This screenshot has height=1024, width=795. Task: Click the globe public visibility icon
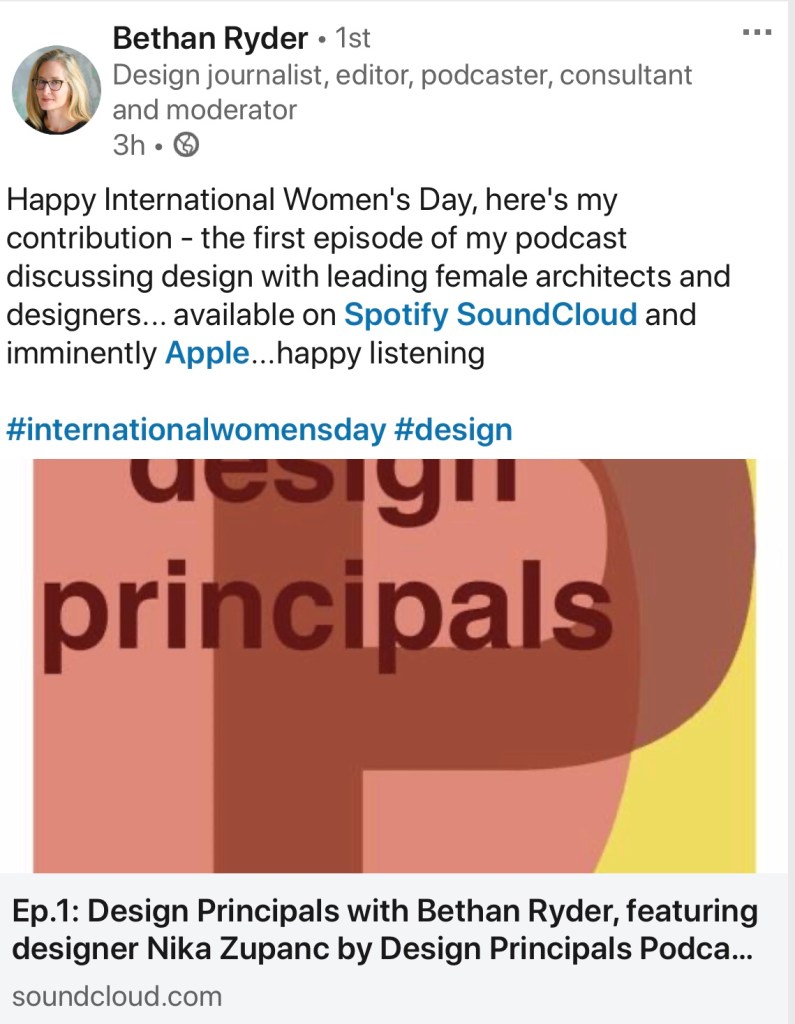click(187, 145)
